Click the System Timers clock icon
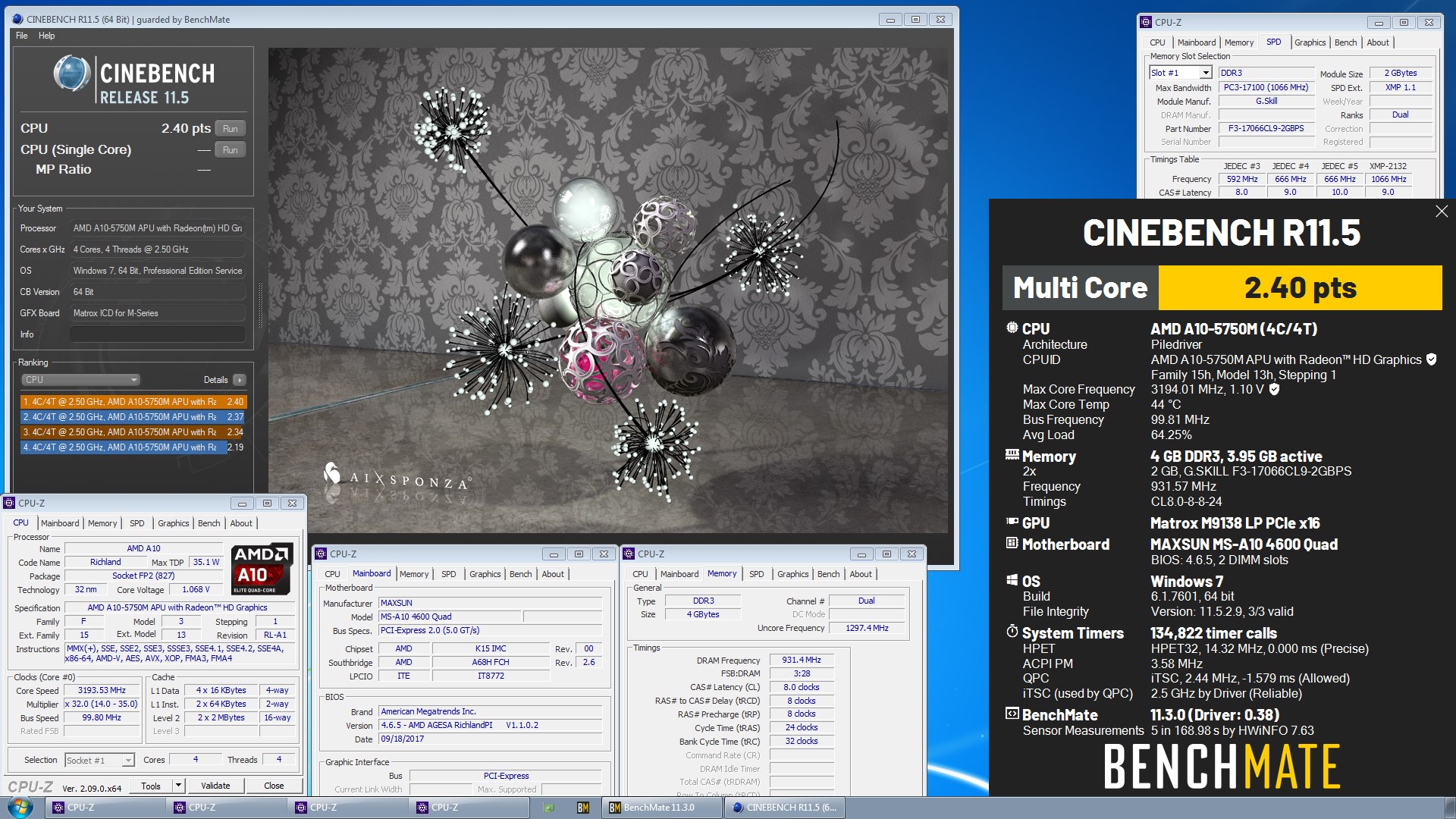The image size is (1456, 819). tap(1012, 632)
